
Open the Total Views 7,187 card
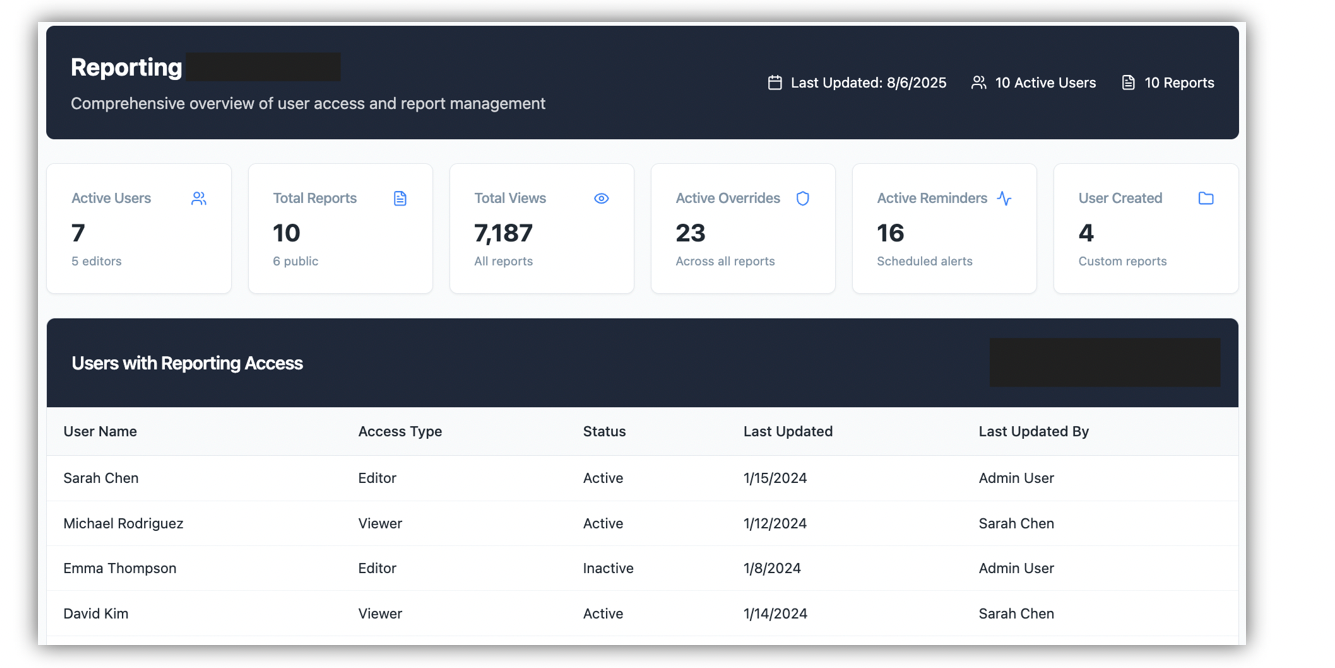[x=541, y=229]
